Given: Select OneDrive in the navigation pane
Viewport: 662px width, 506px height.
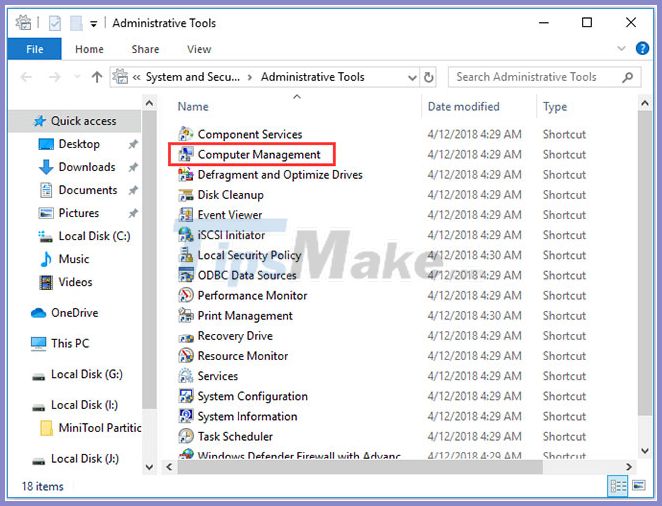Looking at the screenshot, I should point(74,313).
